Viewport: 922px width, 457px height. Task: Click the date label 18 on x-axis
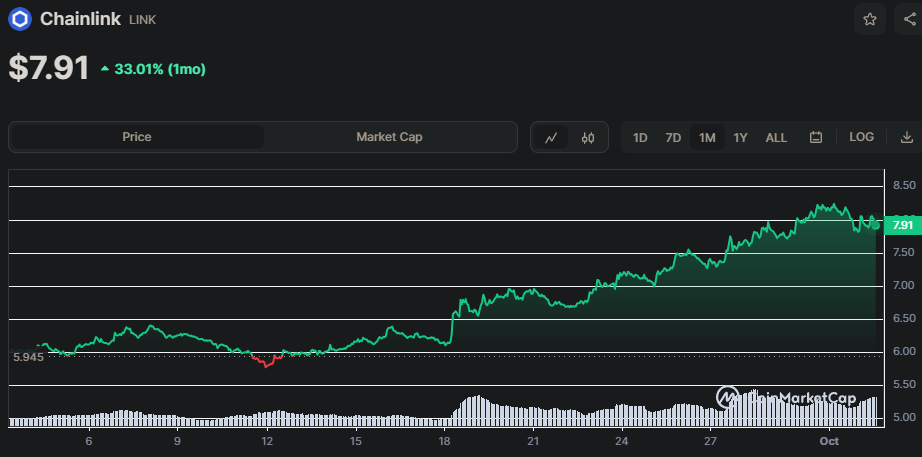[444, 441]
